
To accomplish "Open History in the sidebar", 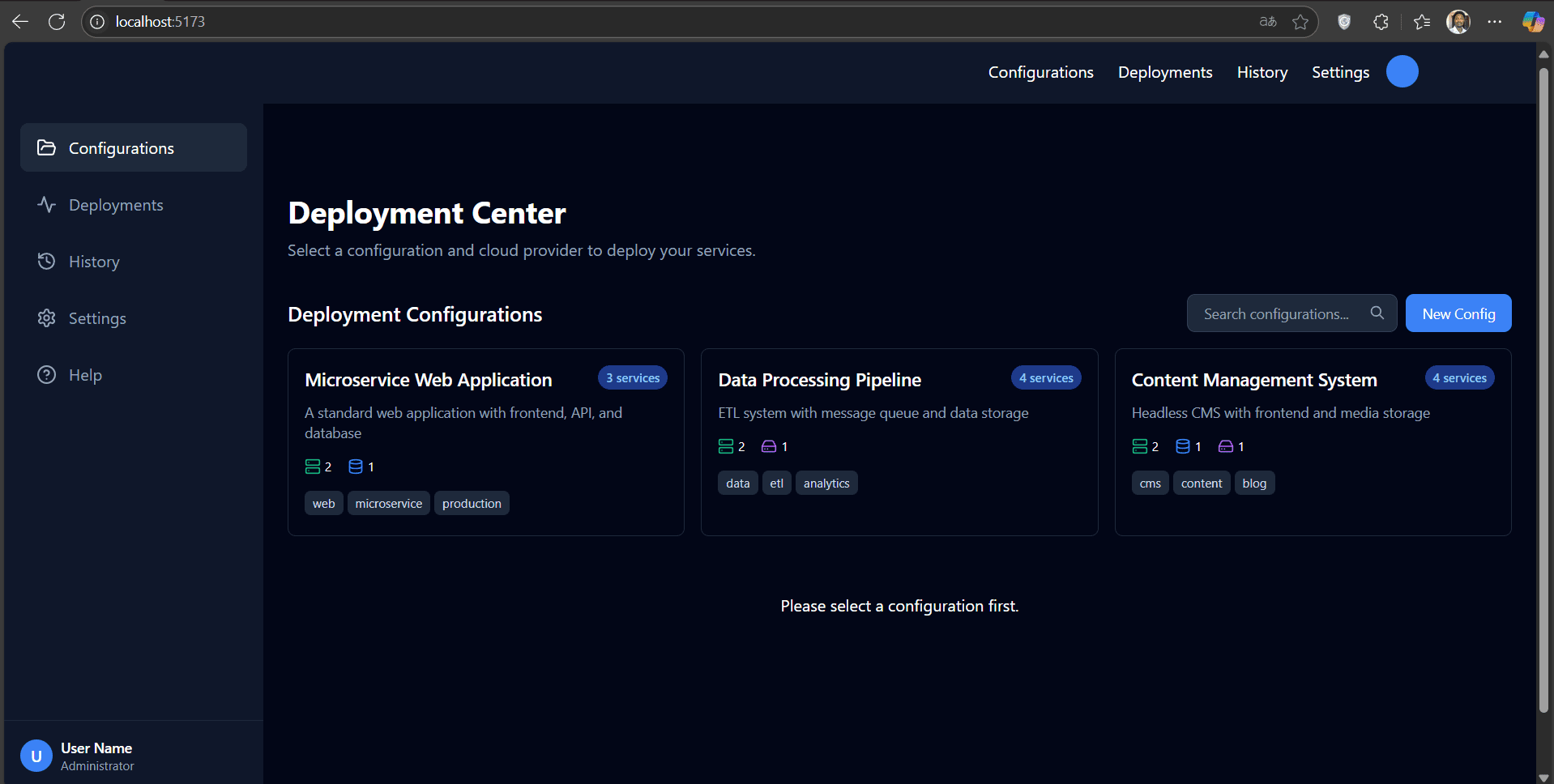I will [94, 262].
